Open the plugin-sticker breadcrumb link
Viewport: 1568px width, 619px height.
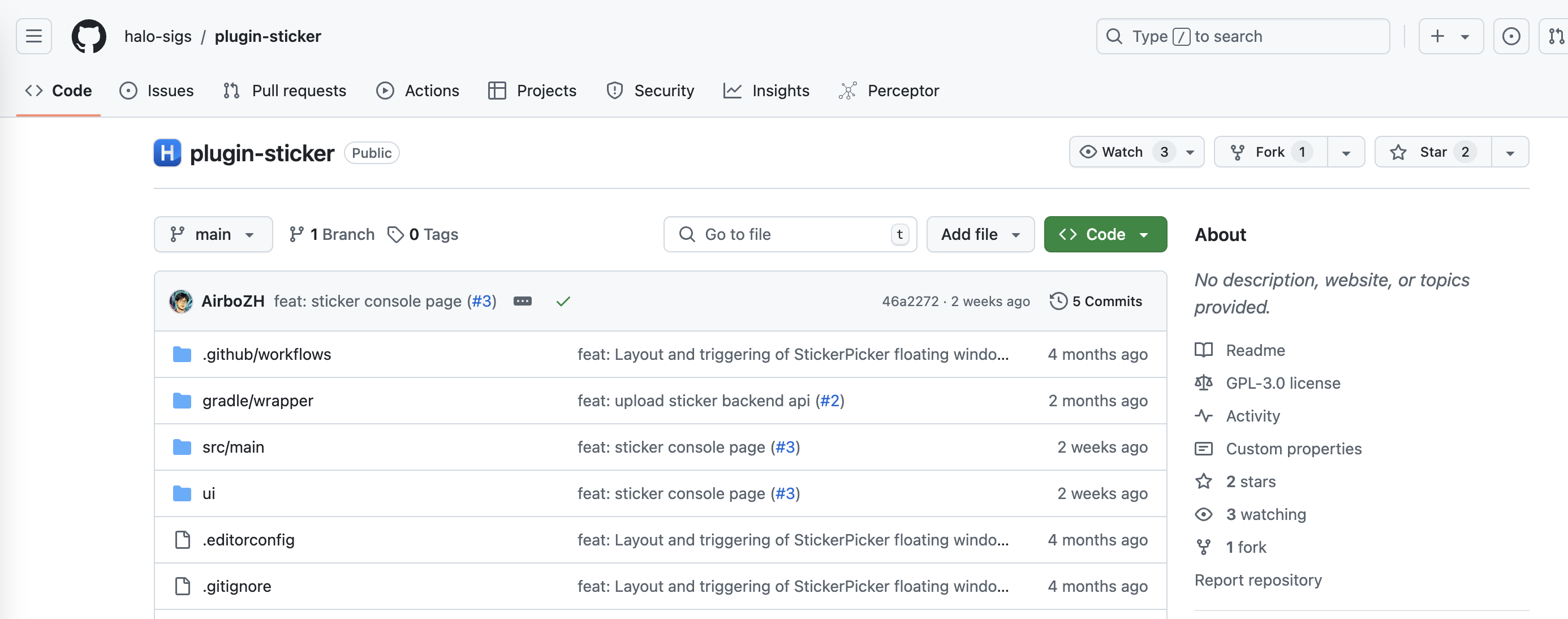coord(268,37)
